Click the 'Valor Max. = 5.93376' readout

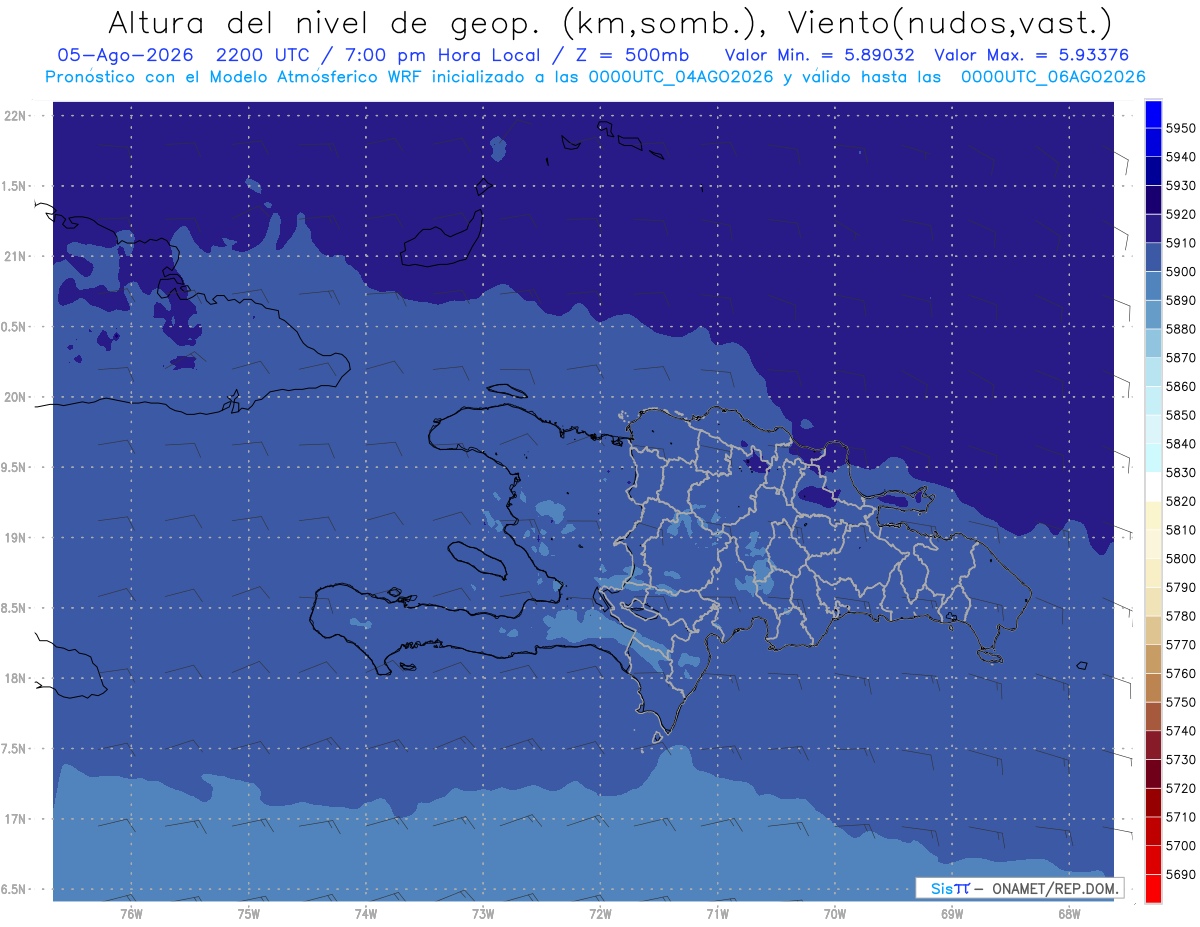(x=1032, y=55)
